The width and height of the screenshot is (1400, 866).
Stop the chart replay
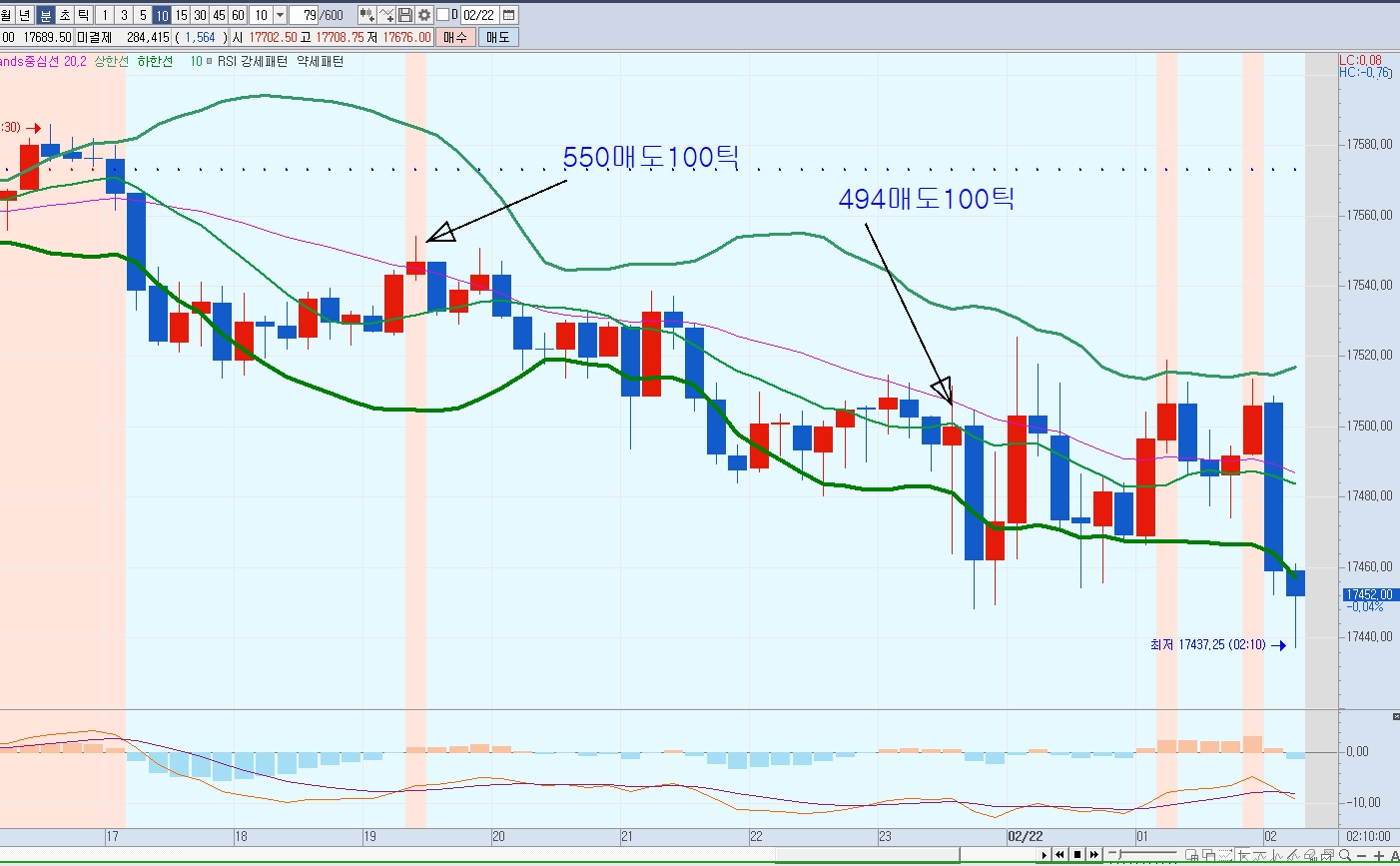click(x=1077, y=855)
